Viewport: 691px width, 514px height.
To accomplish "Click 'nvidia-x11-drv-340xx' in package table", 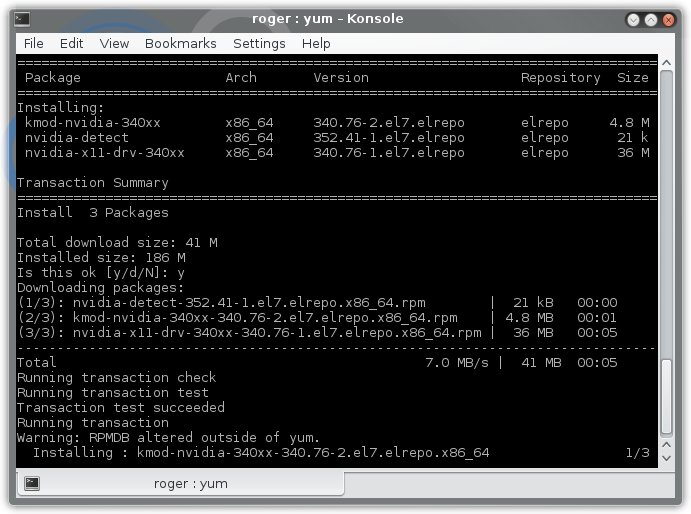I will coord(104,153).
